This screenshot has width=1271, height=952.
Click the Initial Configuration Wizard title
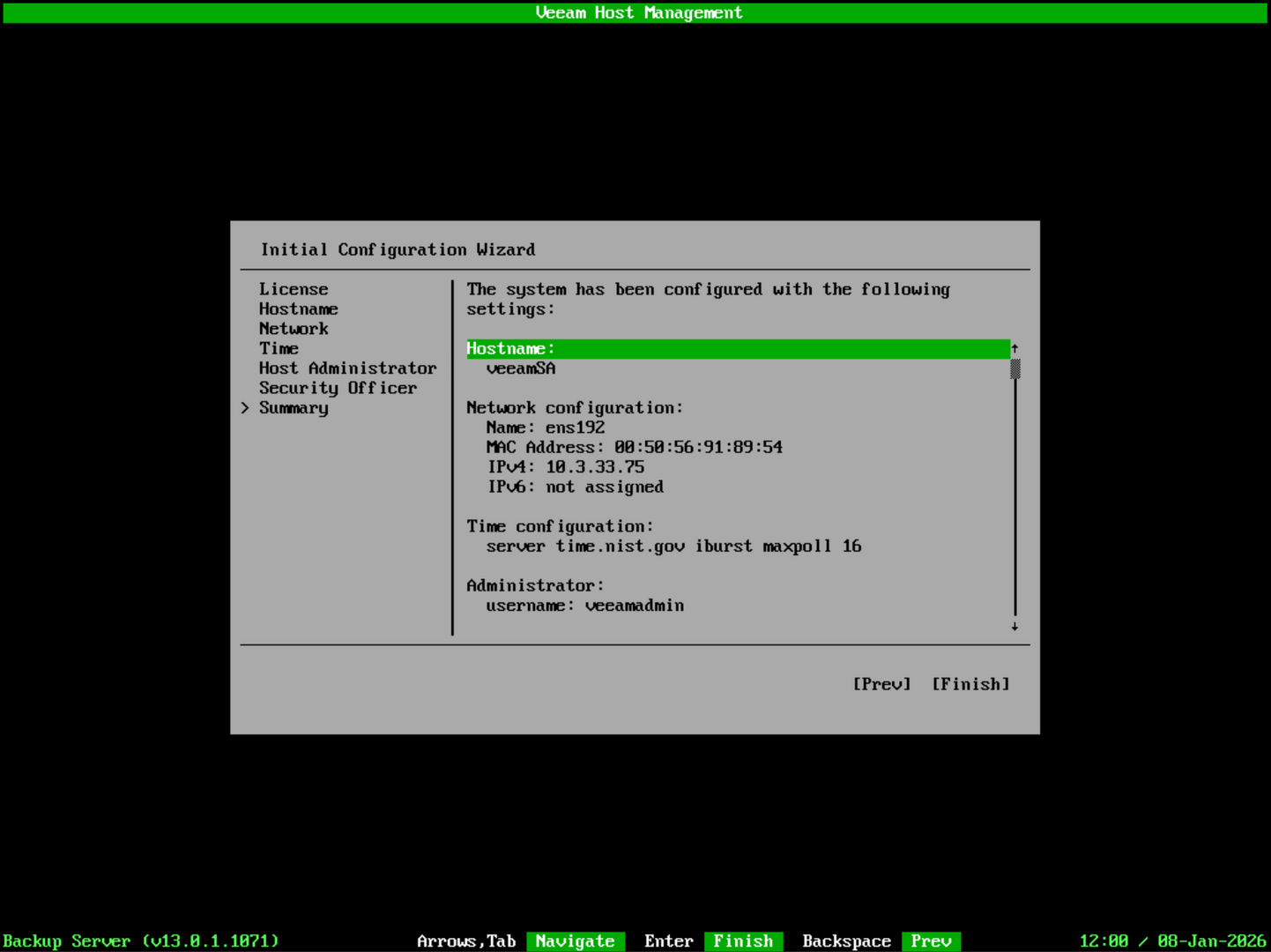click(398, 249)
